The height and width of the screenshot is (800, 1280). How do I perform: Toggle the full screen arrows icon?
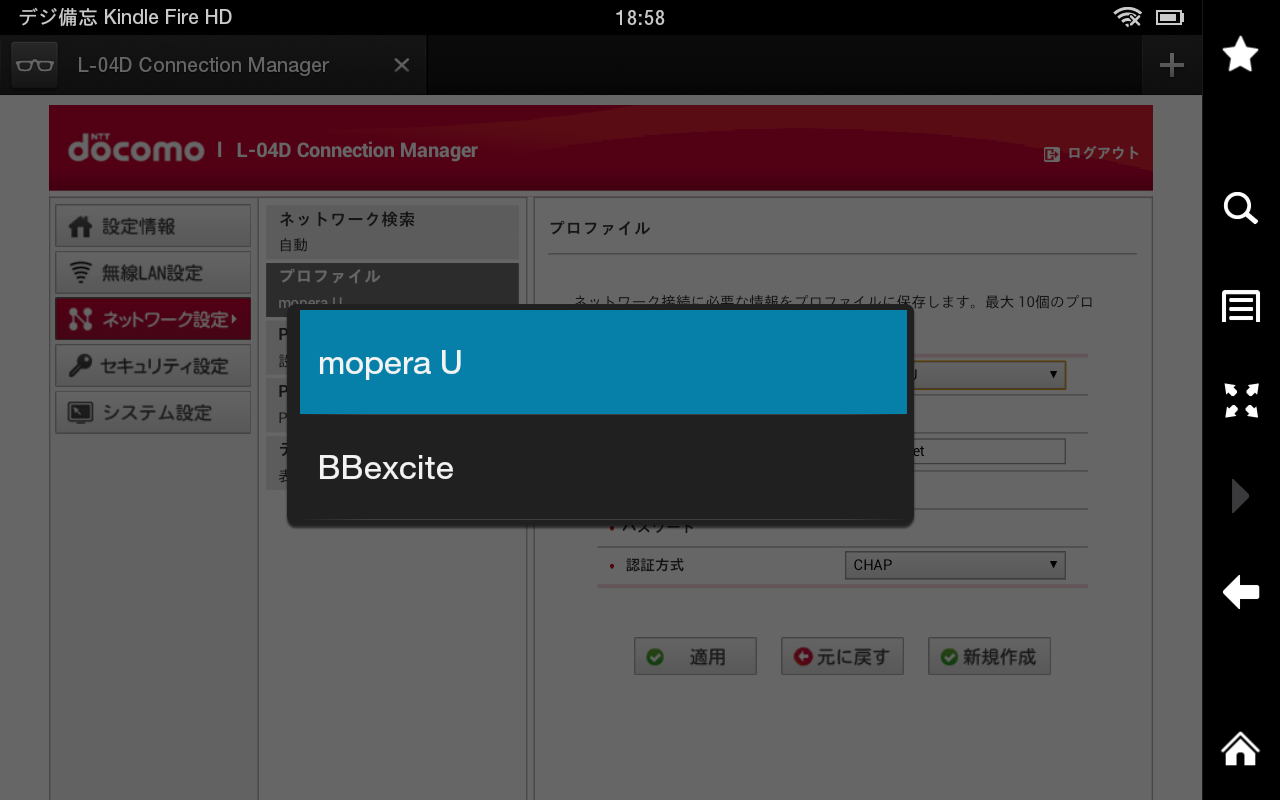(1241, 400)
